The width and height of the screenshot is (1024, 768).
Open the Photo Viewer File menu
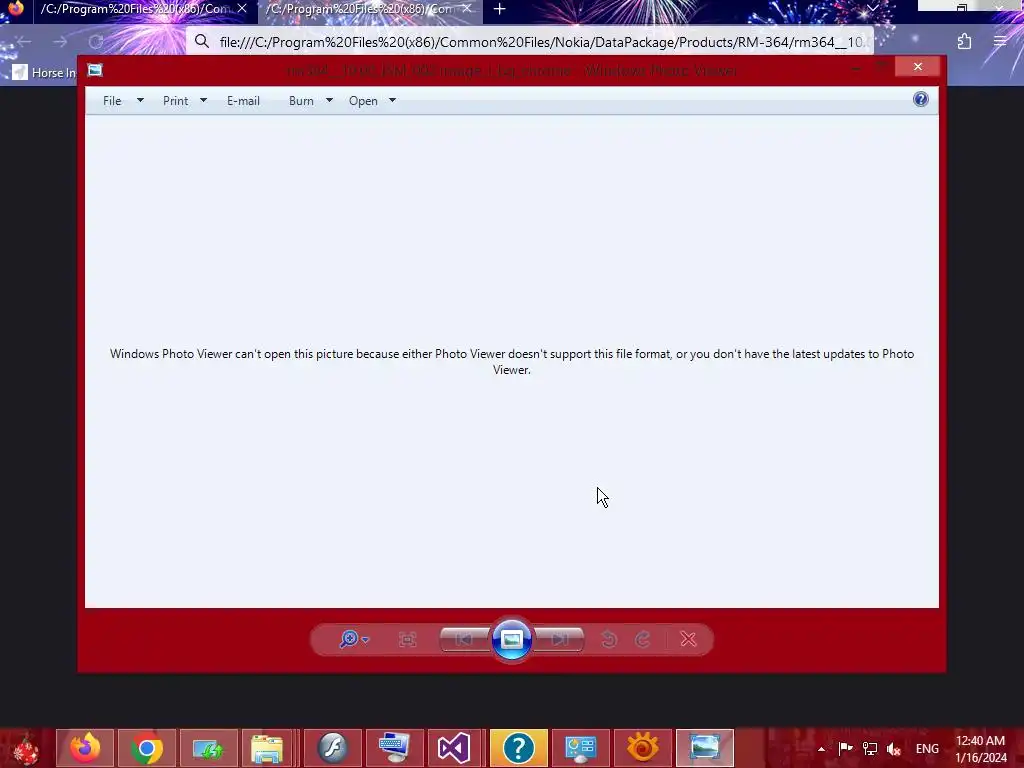[112, 101]
